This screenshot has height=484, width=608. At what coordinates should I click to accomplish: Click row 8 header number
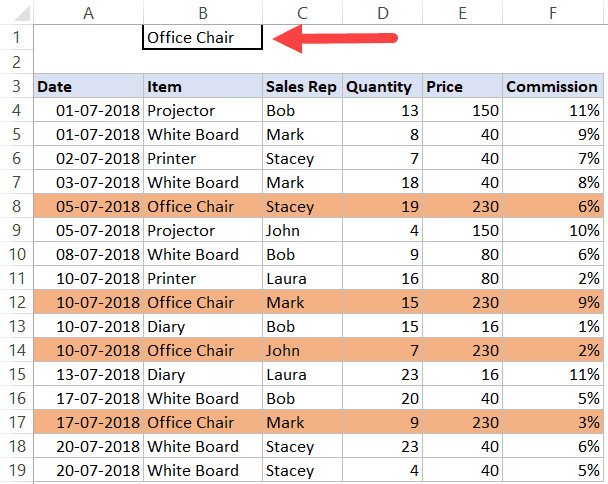pyautogui.click(x=17, y=207)
